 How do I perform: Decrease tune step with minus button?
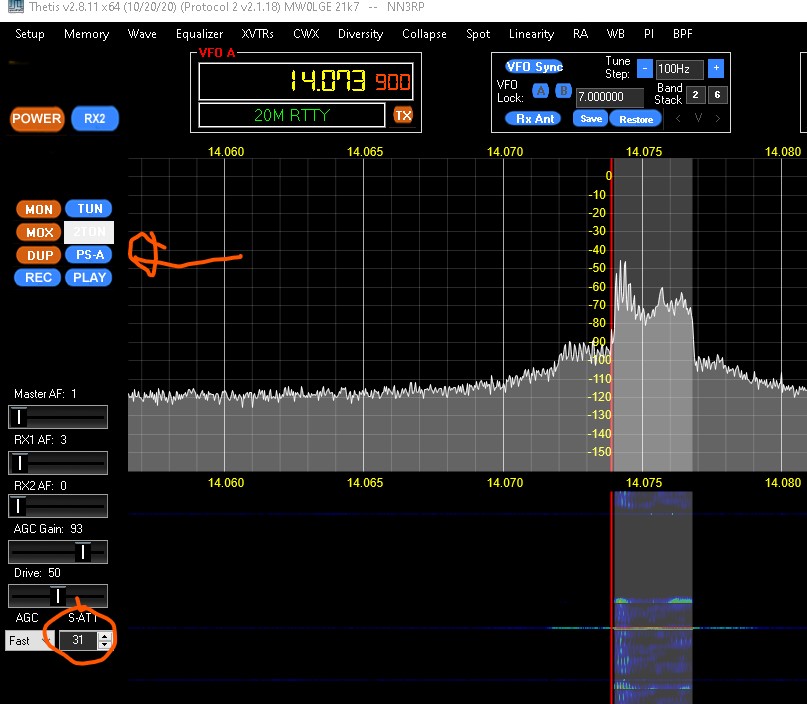(x=644, y=68)
